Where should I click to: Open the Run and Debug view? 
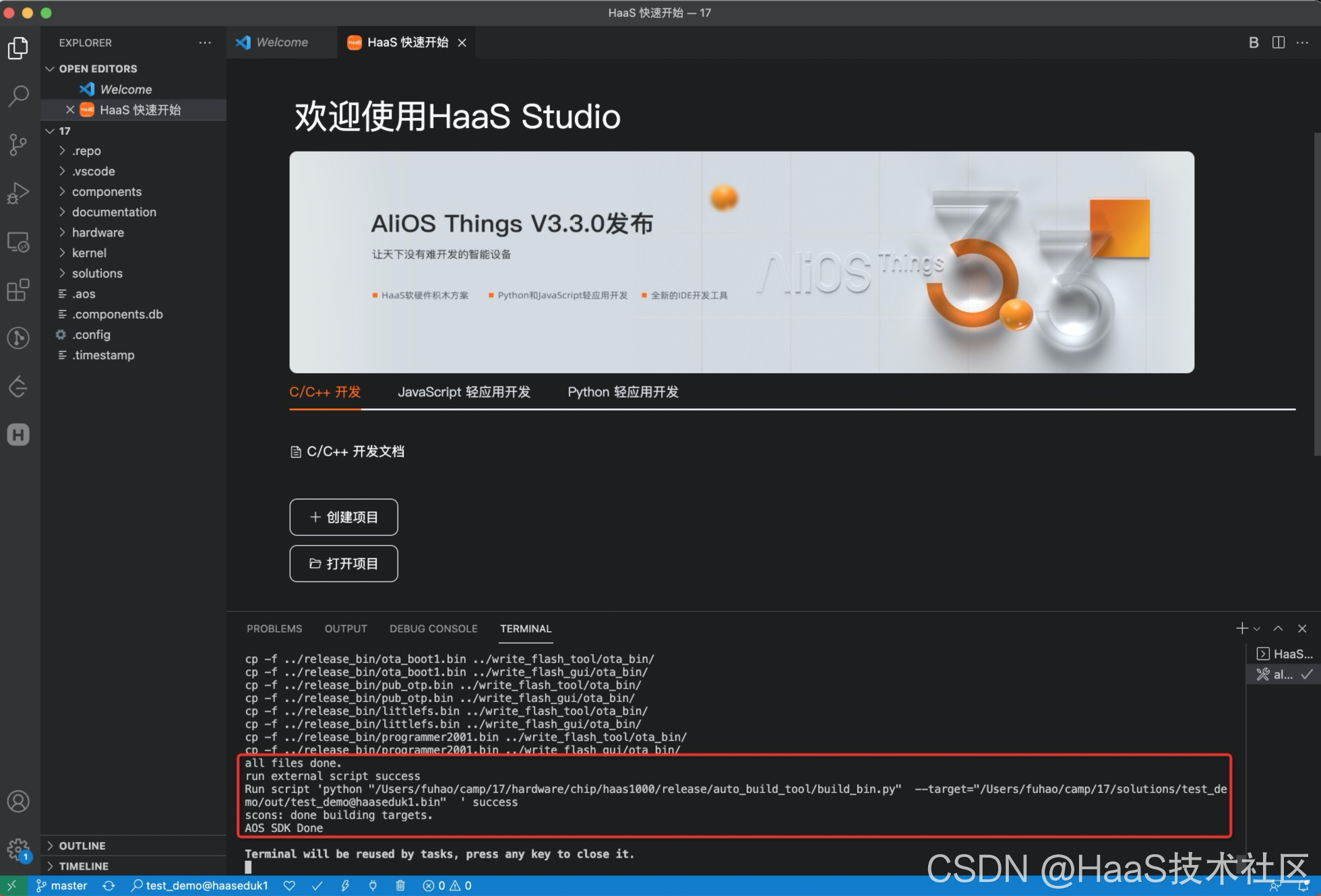(x=18, y=193)
